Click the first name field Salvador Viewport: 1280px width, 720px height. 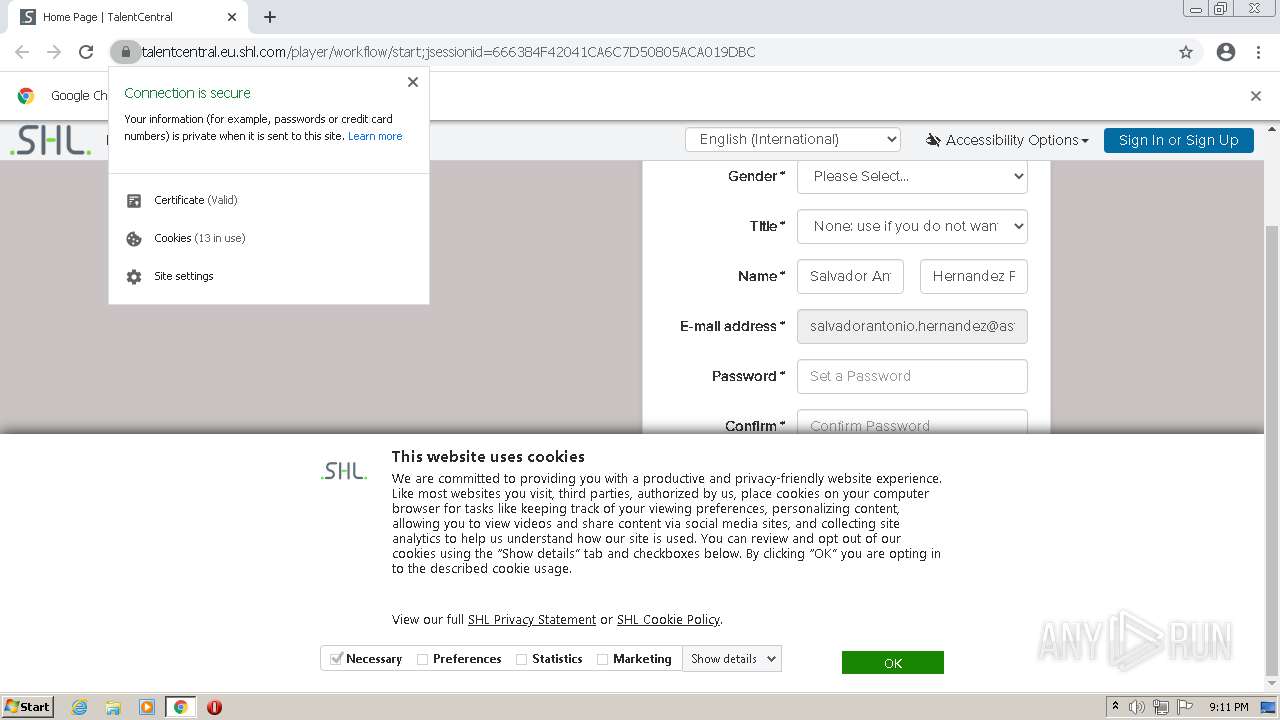click(x=850, y=276)
